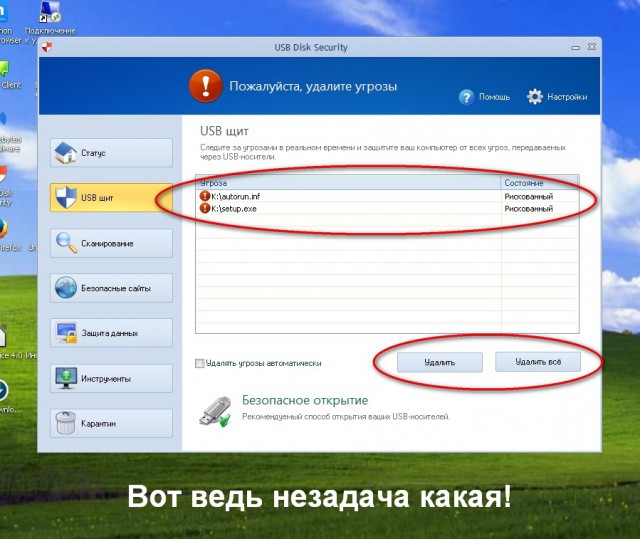The image size is (640, 539).
Task: Click the house icon next to Статус
Action: (65, 153)
